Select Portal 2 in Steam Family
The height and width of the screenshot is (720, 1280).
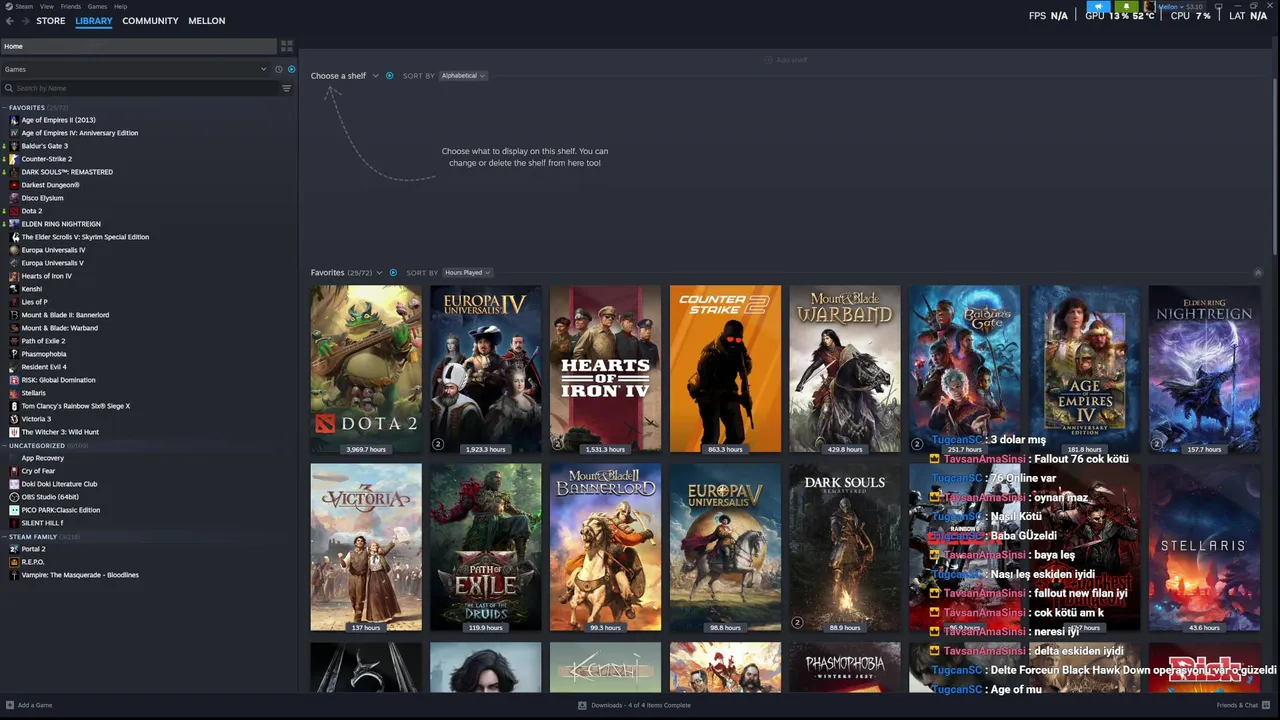pos(33,549)
